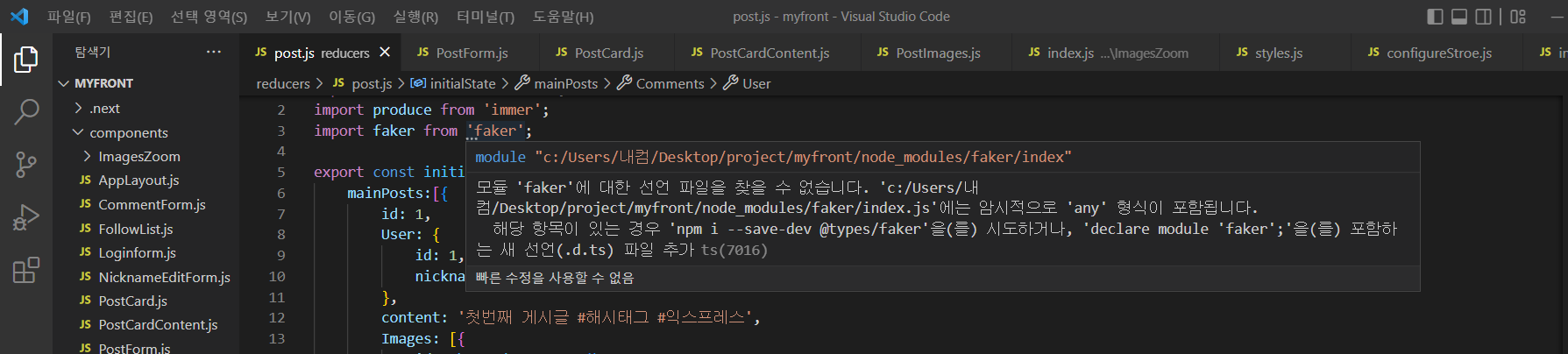Click the post.js breadcrumb segment
Screen dimensions: 1568x354
tap(364, 84)
